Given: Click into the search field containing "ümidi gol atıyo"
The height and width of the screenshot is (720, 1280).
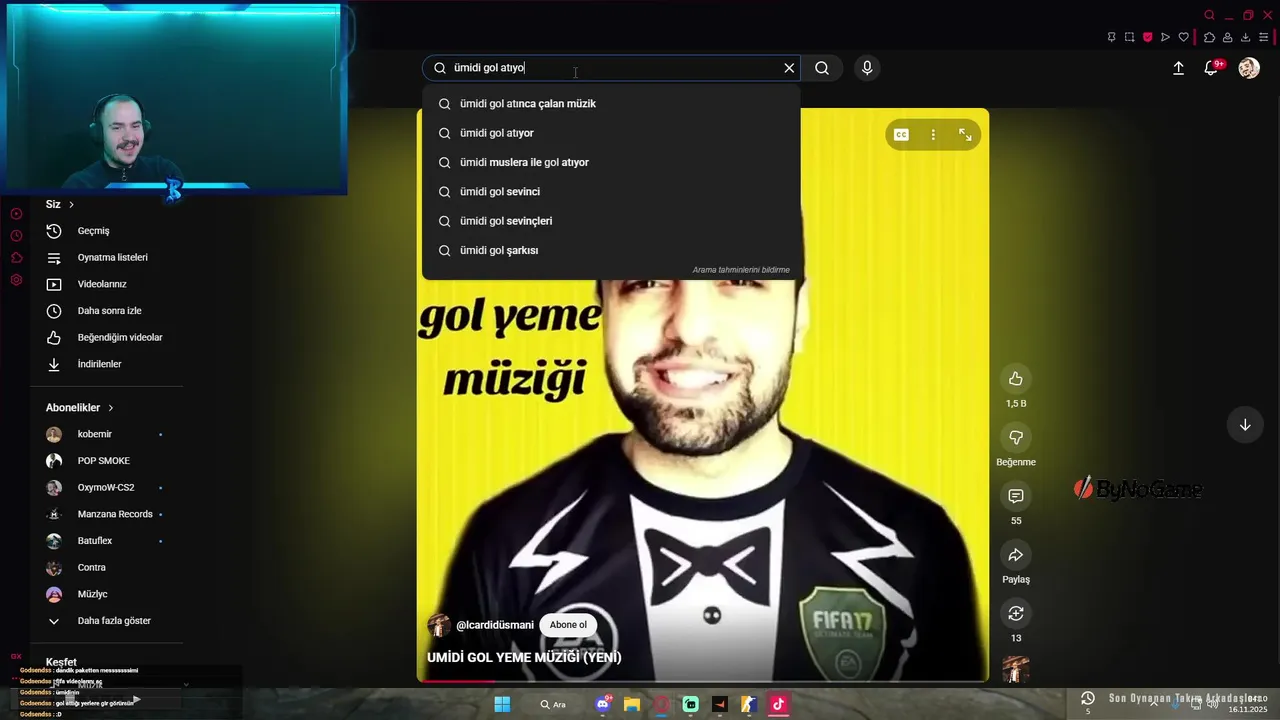Looking at the screenshot, I should (610, 68).
